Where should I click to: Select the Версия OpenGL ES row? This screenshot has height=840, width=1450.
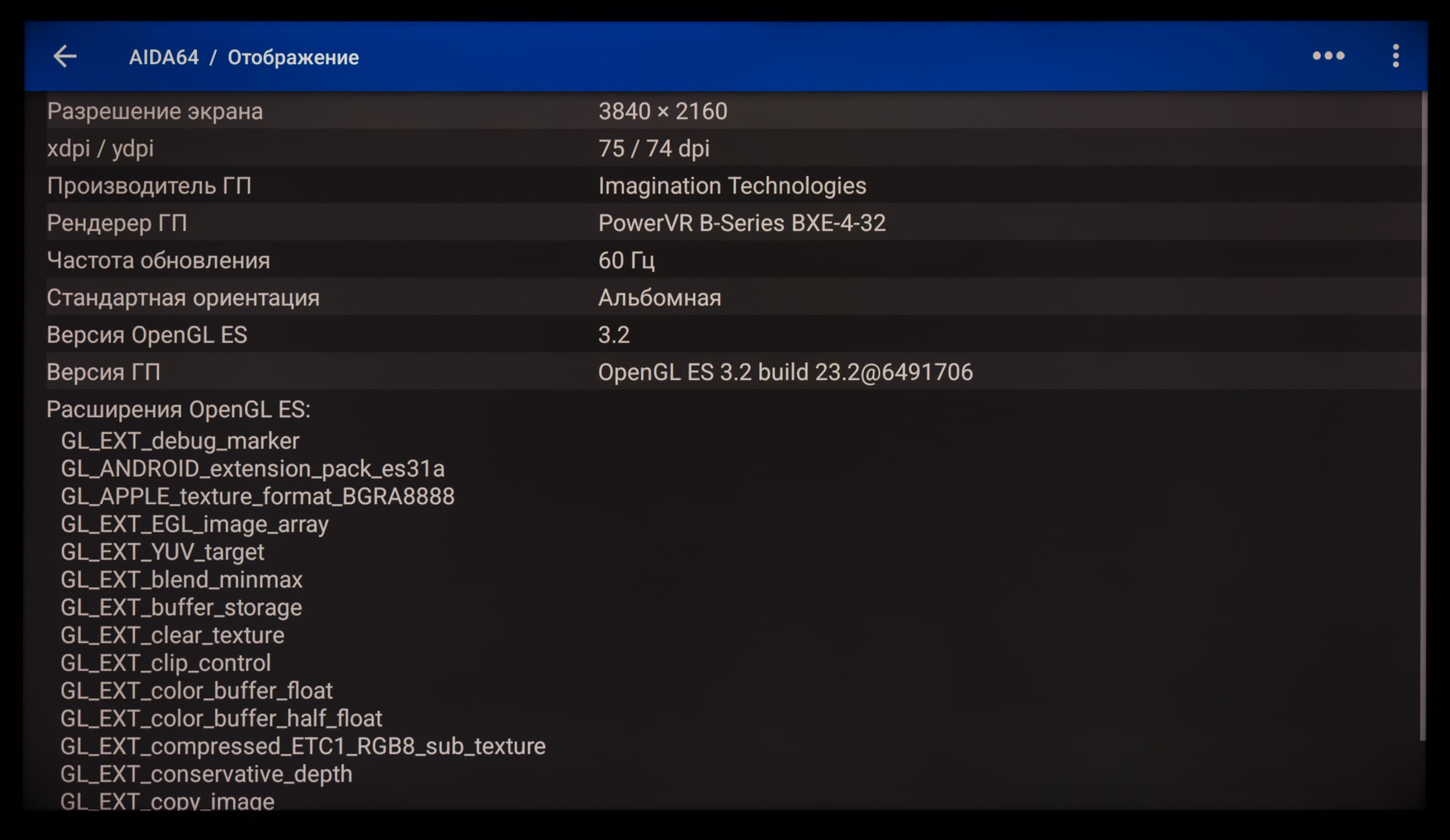click(x=147, y=335)
